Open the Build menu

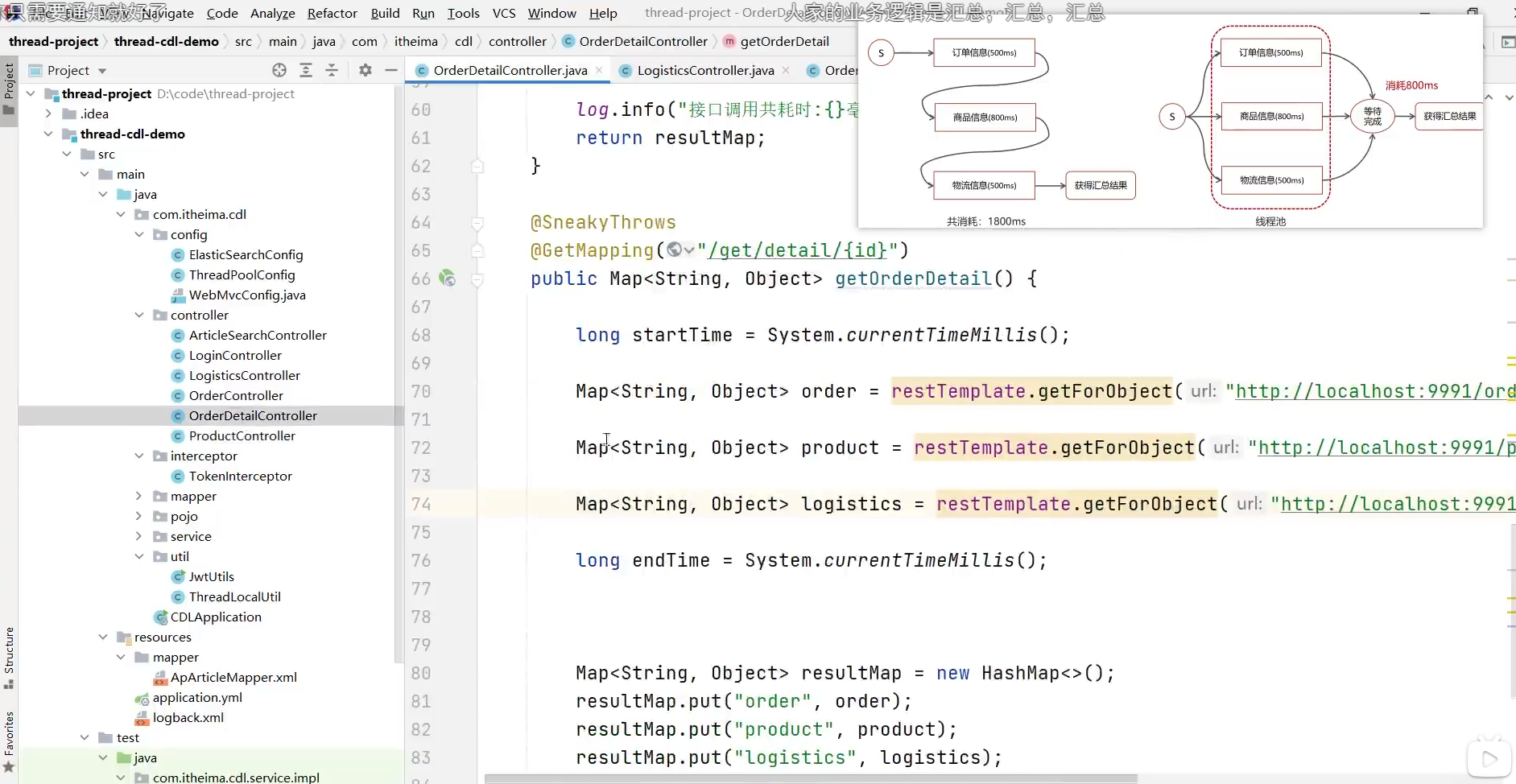386,13
